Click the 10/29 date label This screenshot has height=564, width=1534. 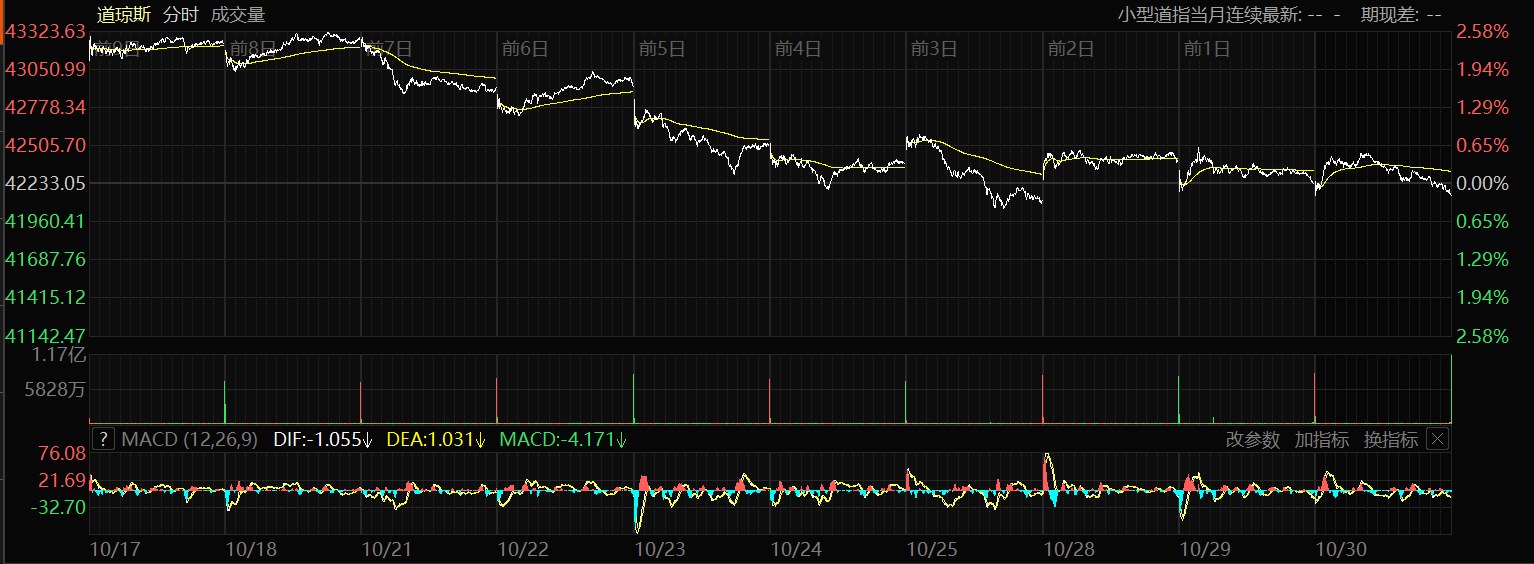(x=1204, y=549)
